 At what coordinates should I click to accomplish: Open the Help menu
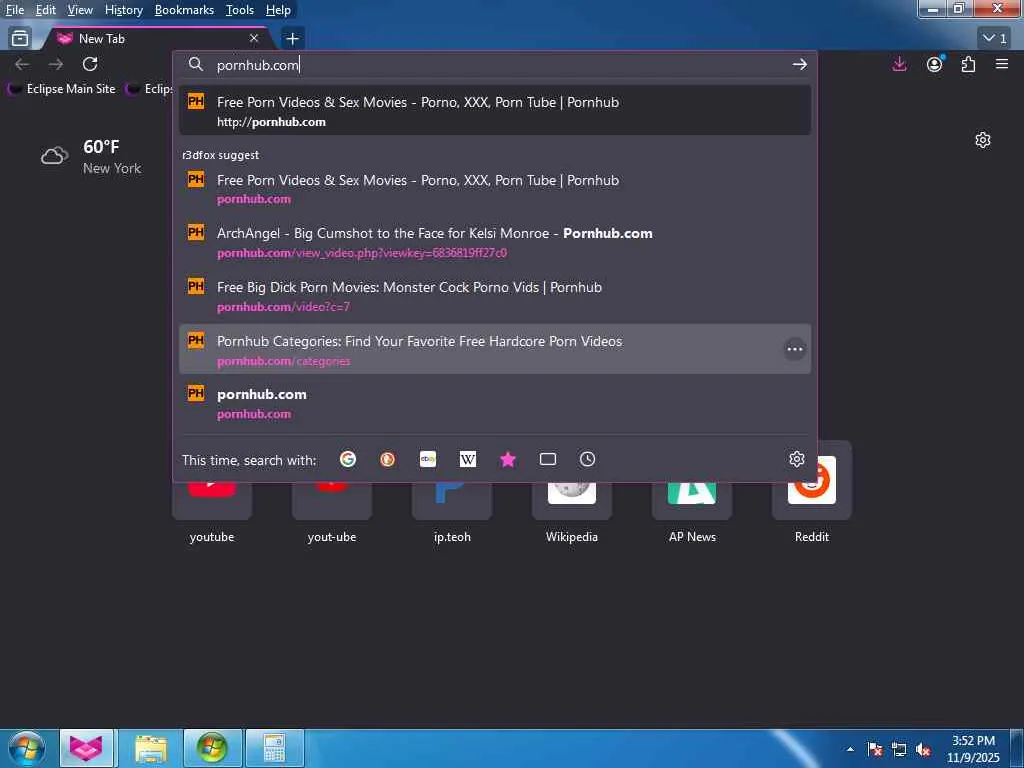pos(278,10)
